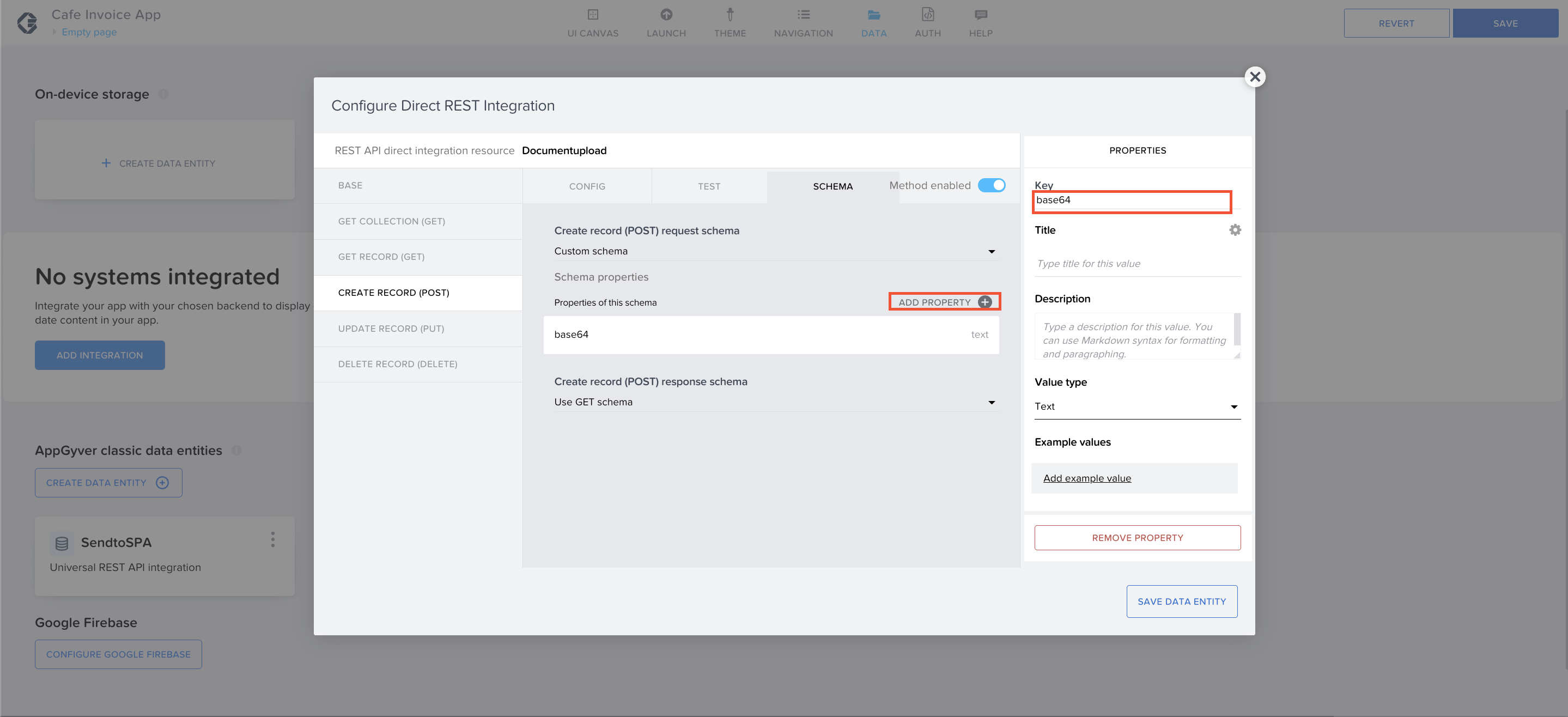
Task: Click the Empty page breadcrumb link
Action: pyautogui.click(x=89, y=32)
